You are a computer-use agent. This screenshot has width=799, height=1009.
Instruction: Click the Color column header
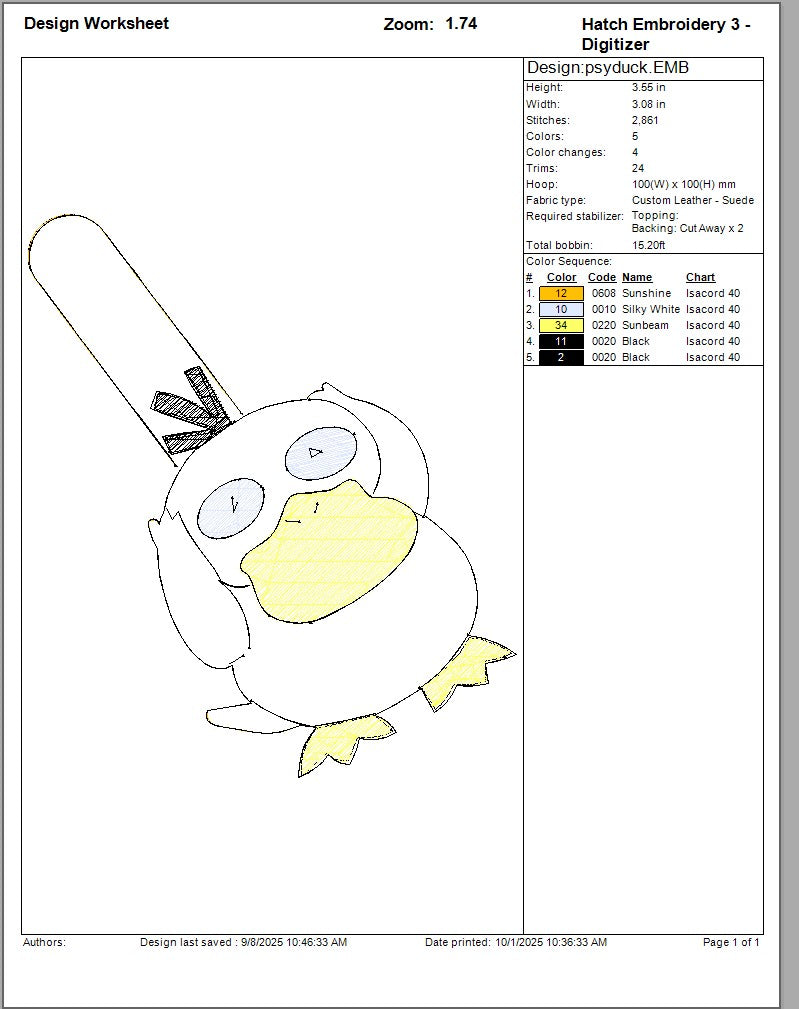tap(561, 277)
